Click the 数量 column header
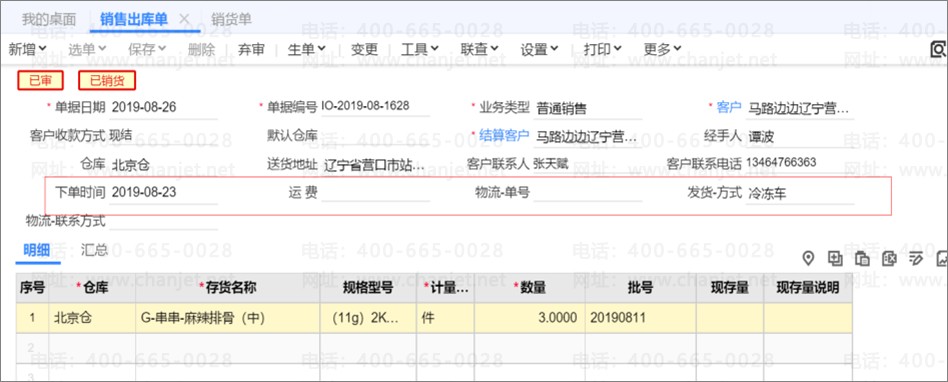 pos(530,288)
